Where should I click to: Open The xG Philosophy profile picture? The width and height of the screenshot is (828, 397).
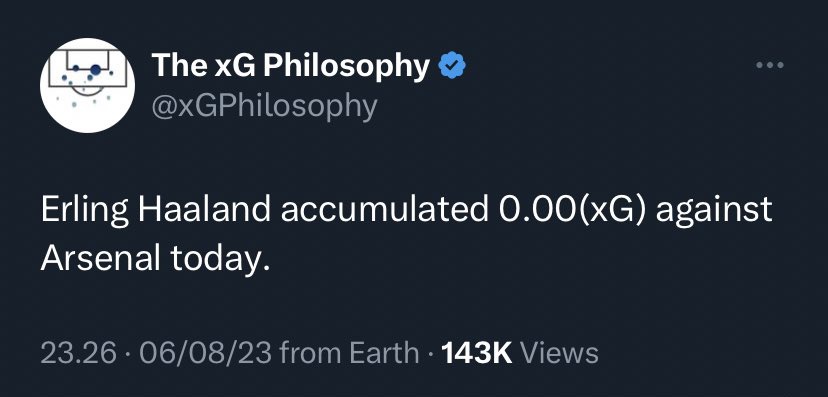87,85
